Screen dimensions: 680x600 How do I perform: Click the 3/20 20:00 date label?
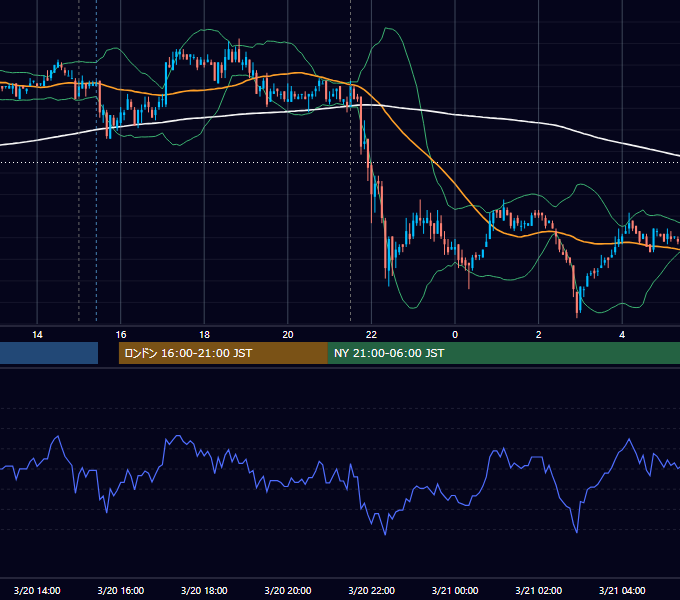point(288,590)
